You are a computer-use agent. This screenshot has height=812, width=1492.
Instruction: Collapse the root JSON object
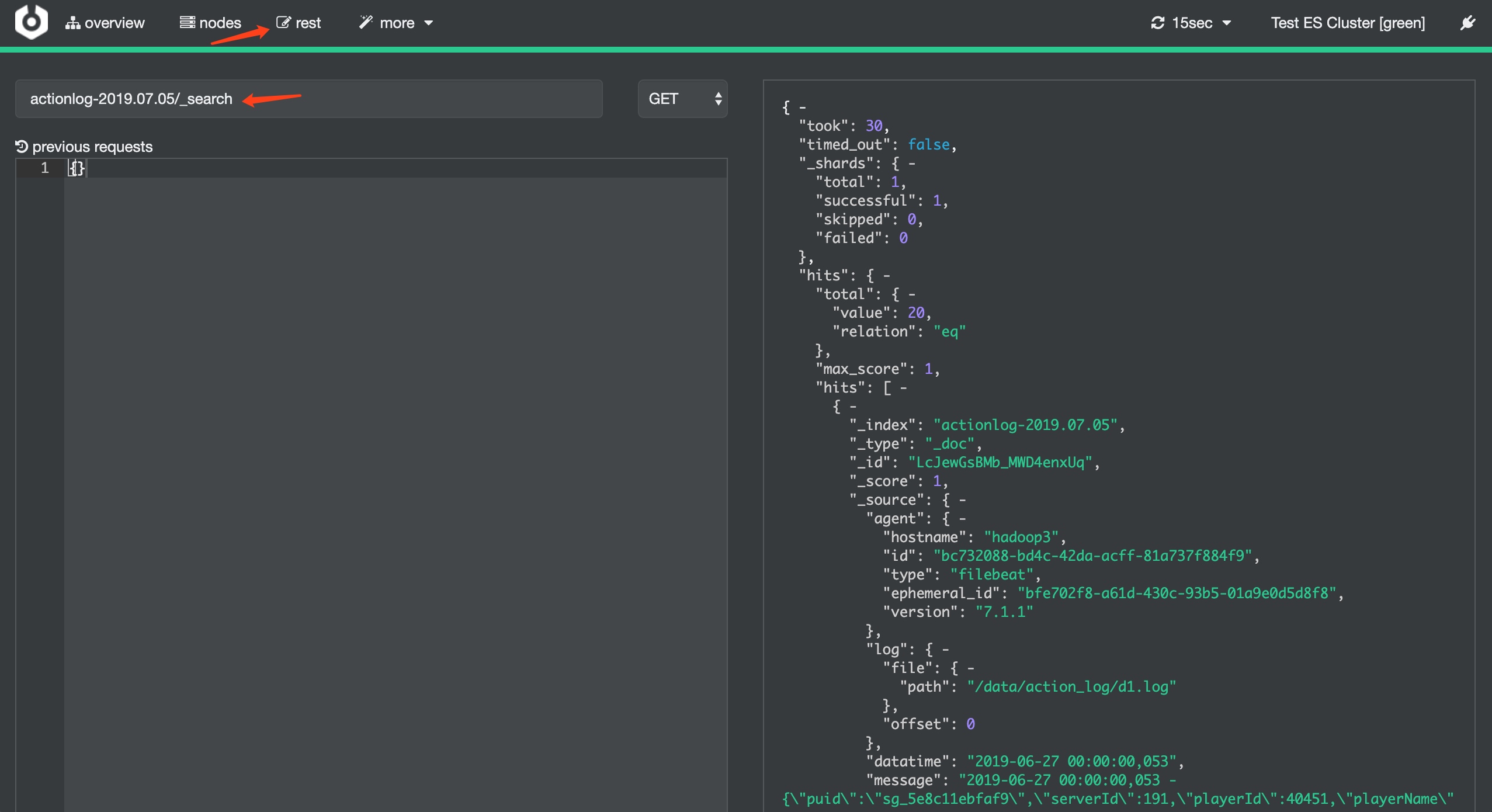803,107
